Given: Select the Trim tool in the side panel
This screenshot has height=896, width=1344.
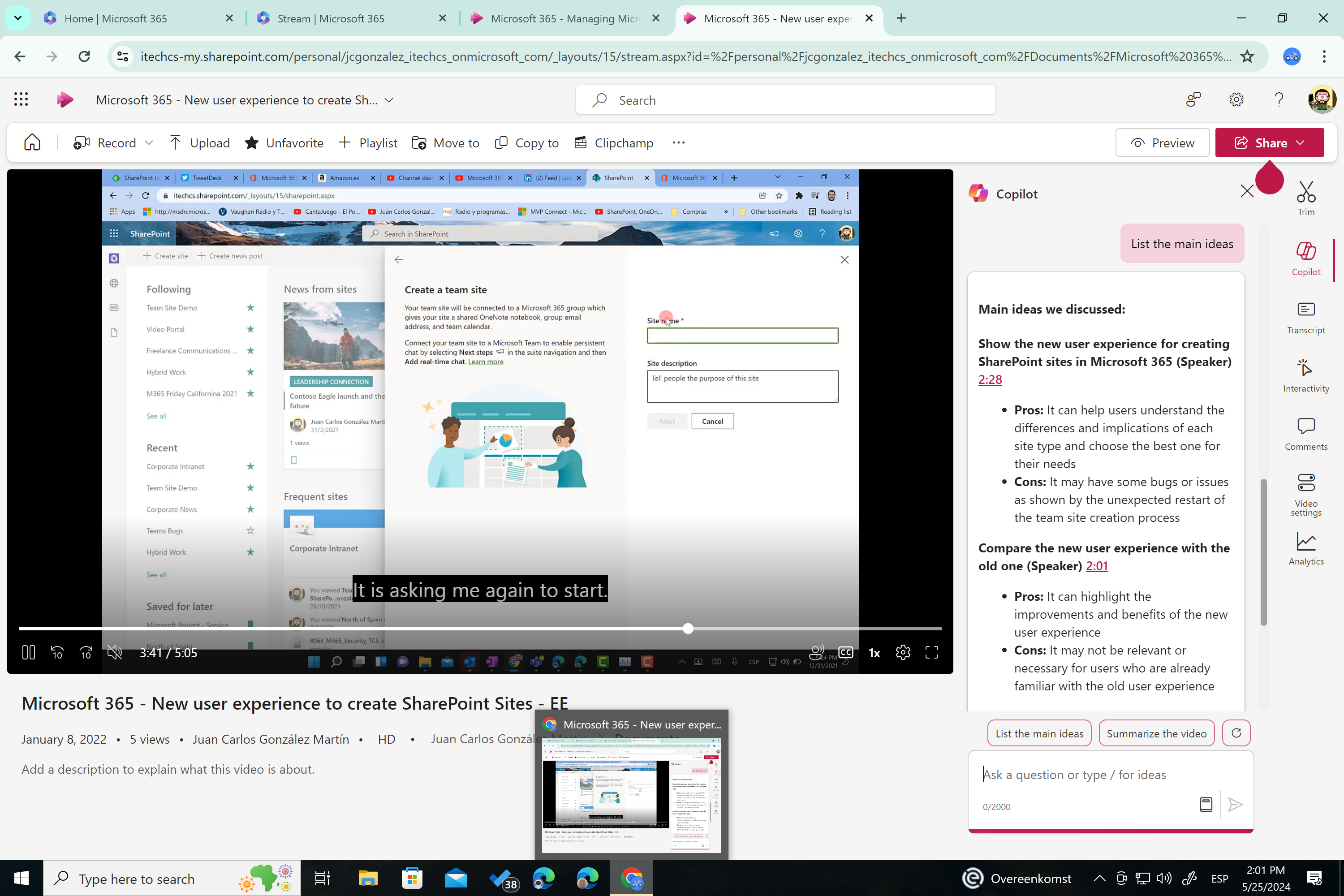Looking at the screenshot, I should (x=1306, y=197).
